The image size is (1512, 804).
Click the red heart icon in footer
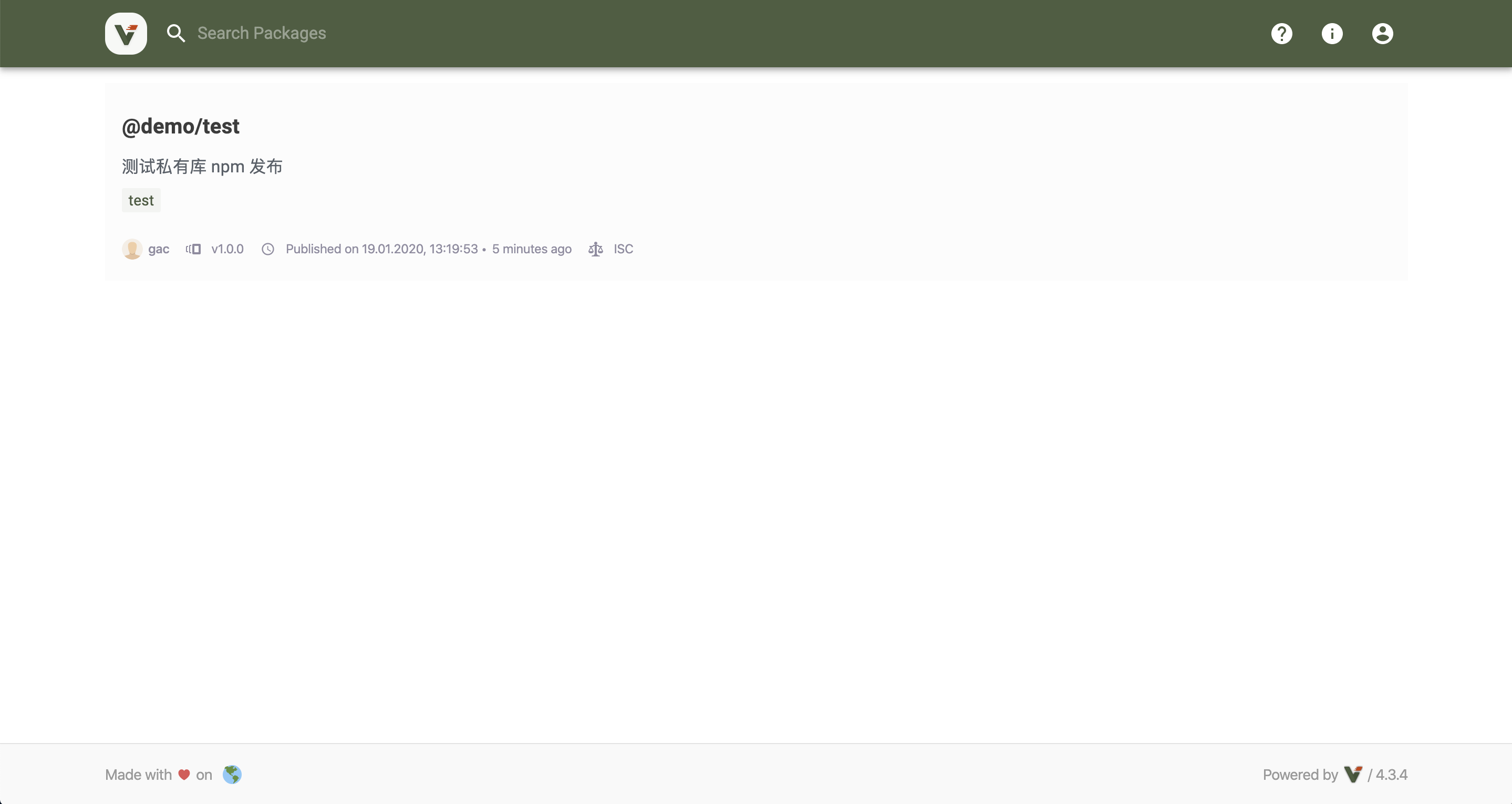[184, 775]
